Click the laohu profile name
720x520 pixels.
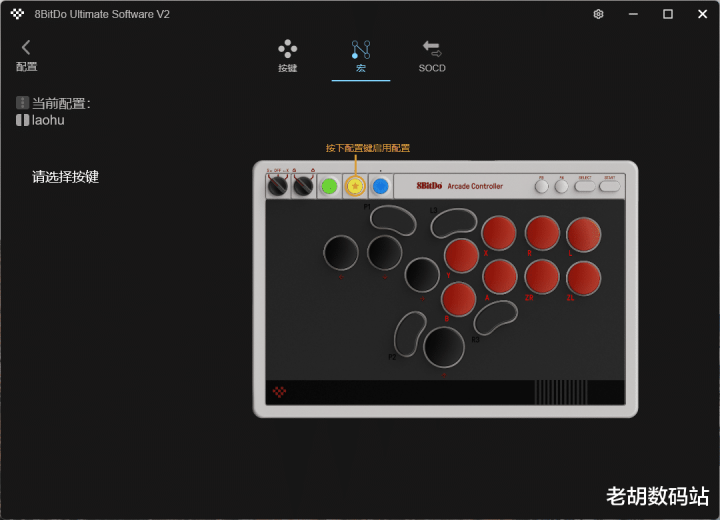point(48,120)
